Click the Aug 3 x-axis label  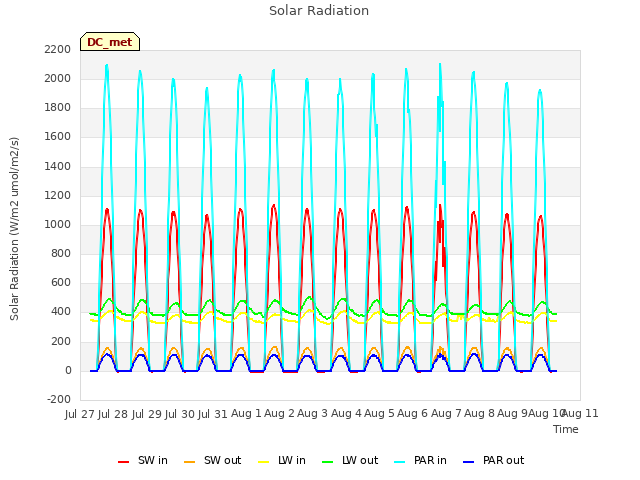[312, 414]
